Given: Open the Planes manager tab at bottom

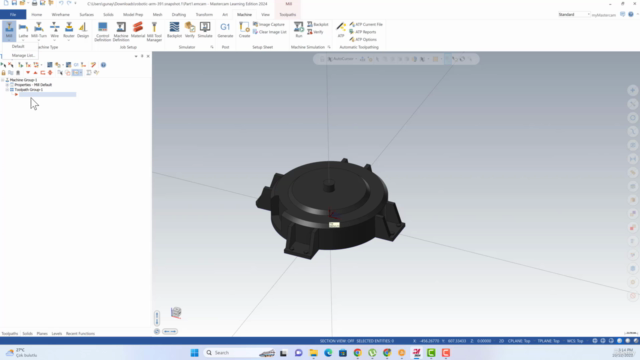Looking at the screenshot, I should click(x=42, y=333).
